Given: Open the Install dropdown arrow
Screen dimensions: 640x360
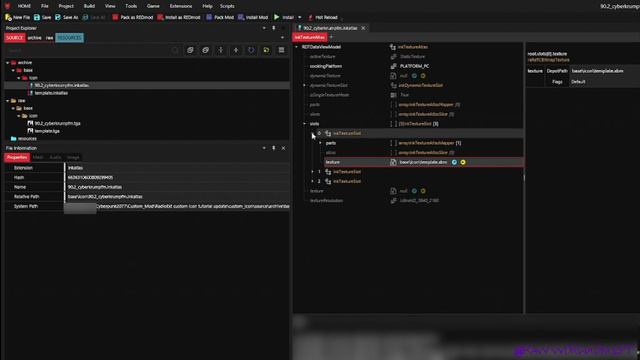Looking at the screenshot, I should click(300, 17).
